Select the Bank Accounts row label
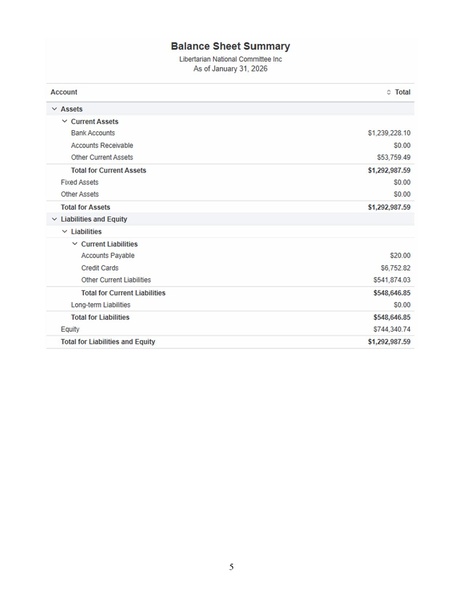The width and height of the screenshot is (463, 599). (x=93, y=133)
